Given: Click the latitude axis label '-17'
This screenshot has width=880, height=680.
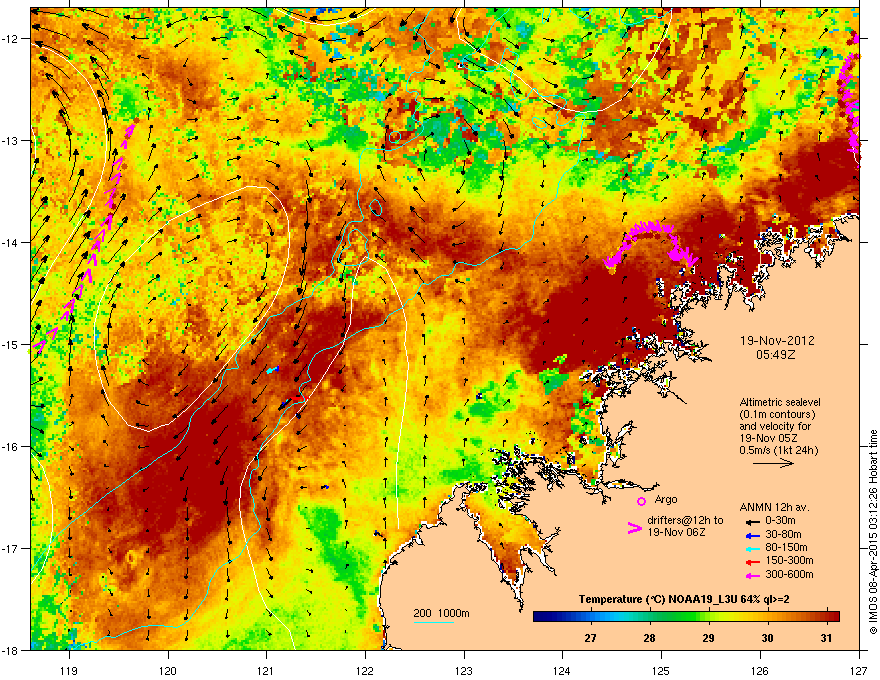Looking at the screenshot, I should tap(10, 549).
